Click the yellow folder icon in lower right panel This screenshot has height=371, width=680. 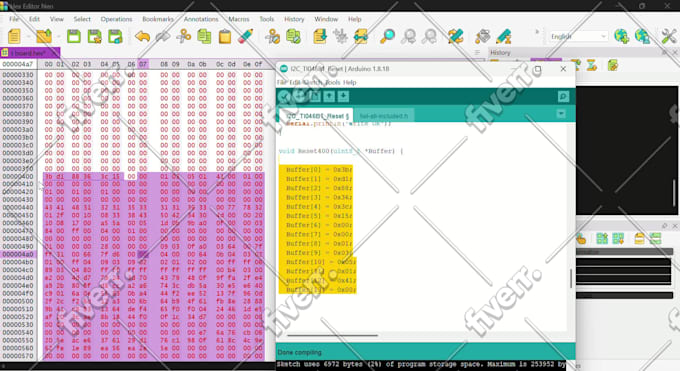(x=639, y=238)
